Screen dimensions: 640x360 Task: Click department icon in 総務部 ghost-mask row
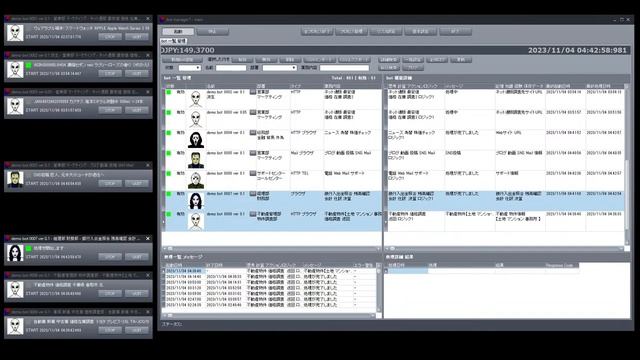coord(253,133)
